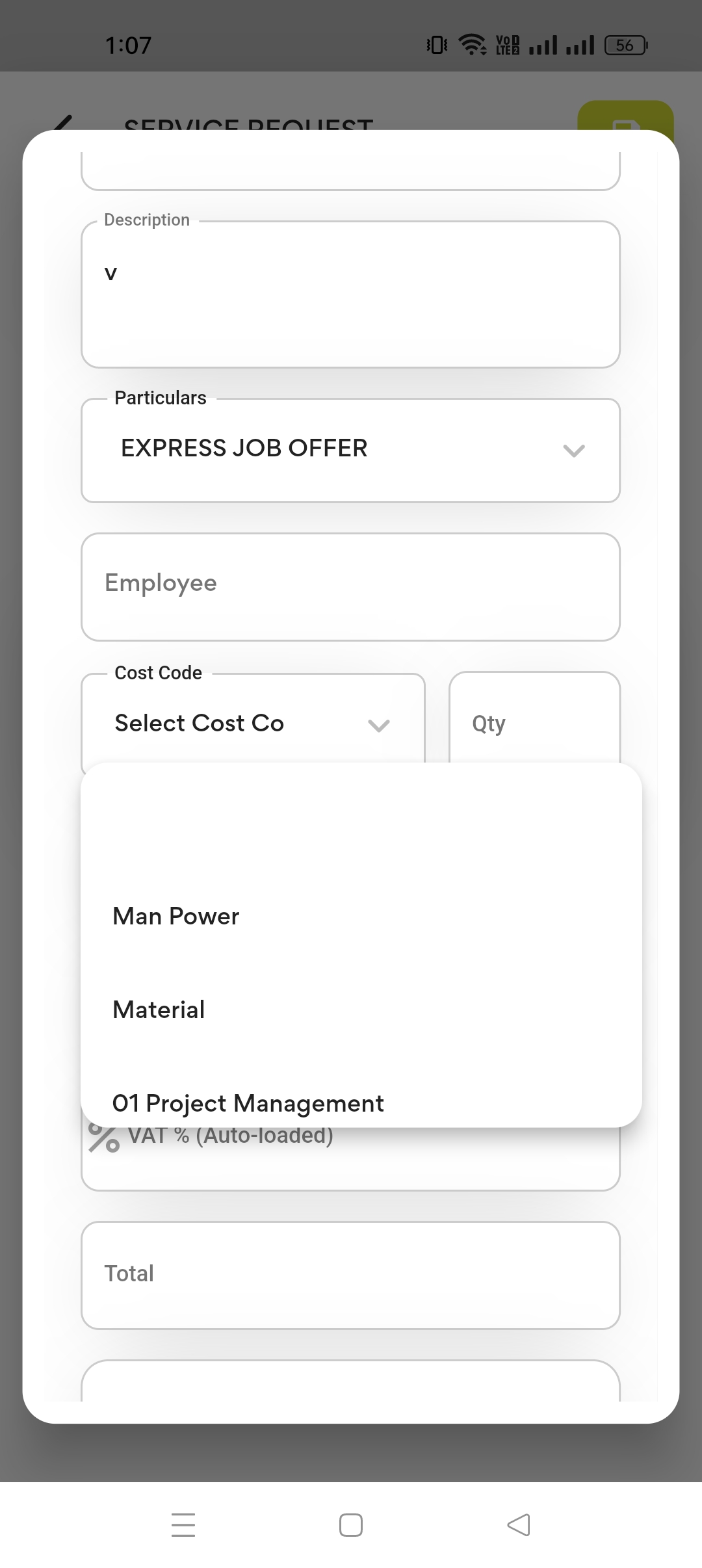This screenshot has width=702, height=1568.
Task: Tap the battery indicator in status bar
Action: 625,45
